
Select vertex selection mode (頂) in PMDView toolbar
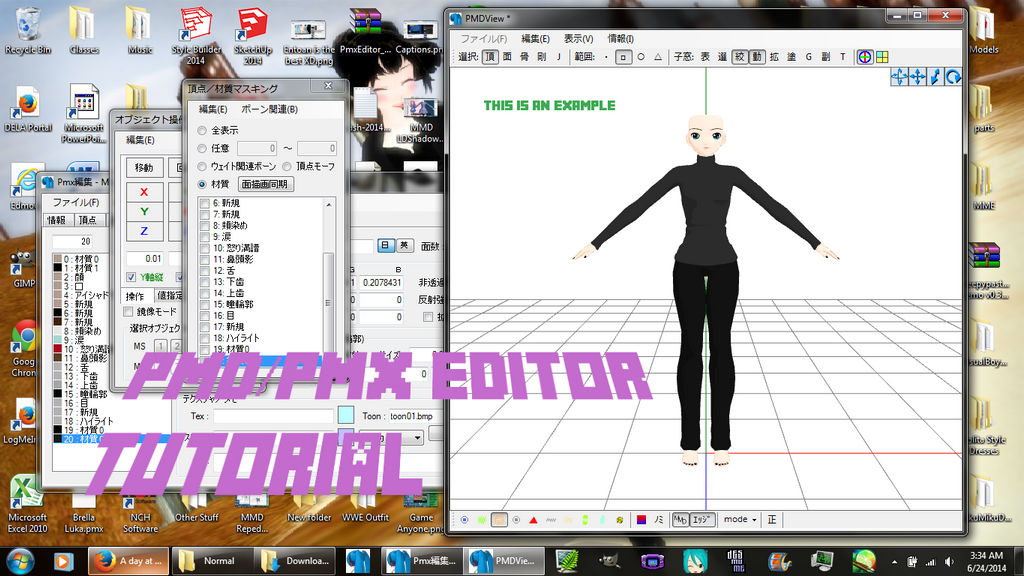pos(489,58)
